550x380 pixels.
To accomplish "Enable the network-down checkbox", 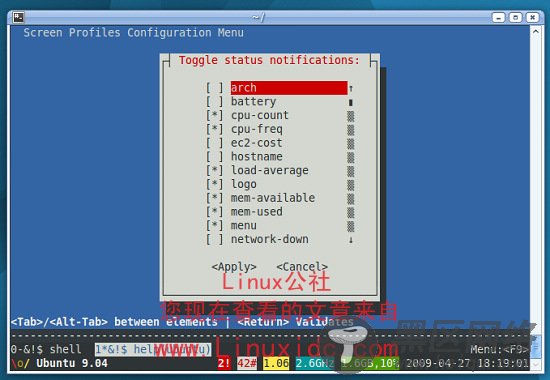I will pyautogui.click(x=214, y=239).
